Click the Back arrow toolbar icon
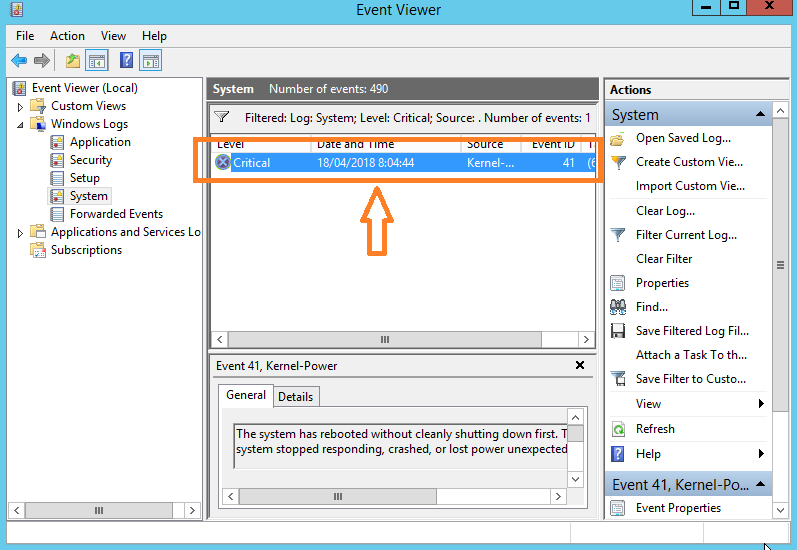The width and height of the screenshot is (797, 550). 19,61
